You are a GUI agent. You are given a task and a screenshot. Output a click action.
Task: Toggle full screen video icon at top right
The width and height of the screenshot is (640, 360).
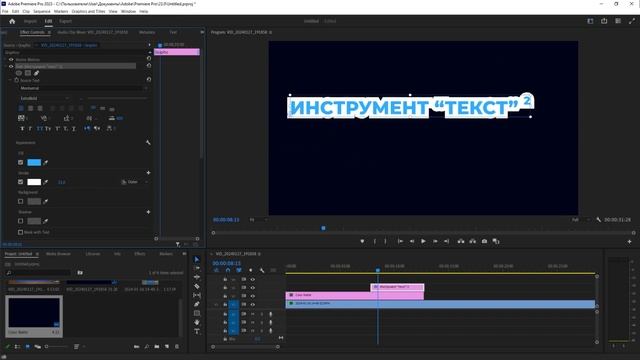click(632, 21)
